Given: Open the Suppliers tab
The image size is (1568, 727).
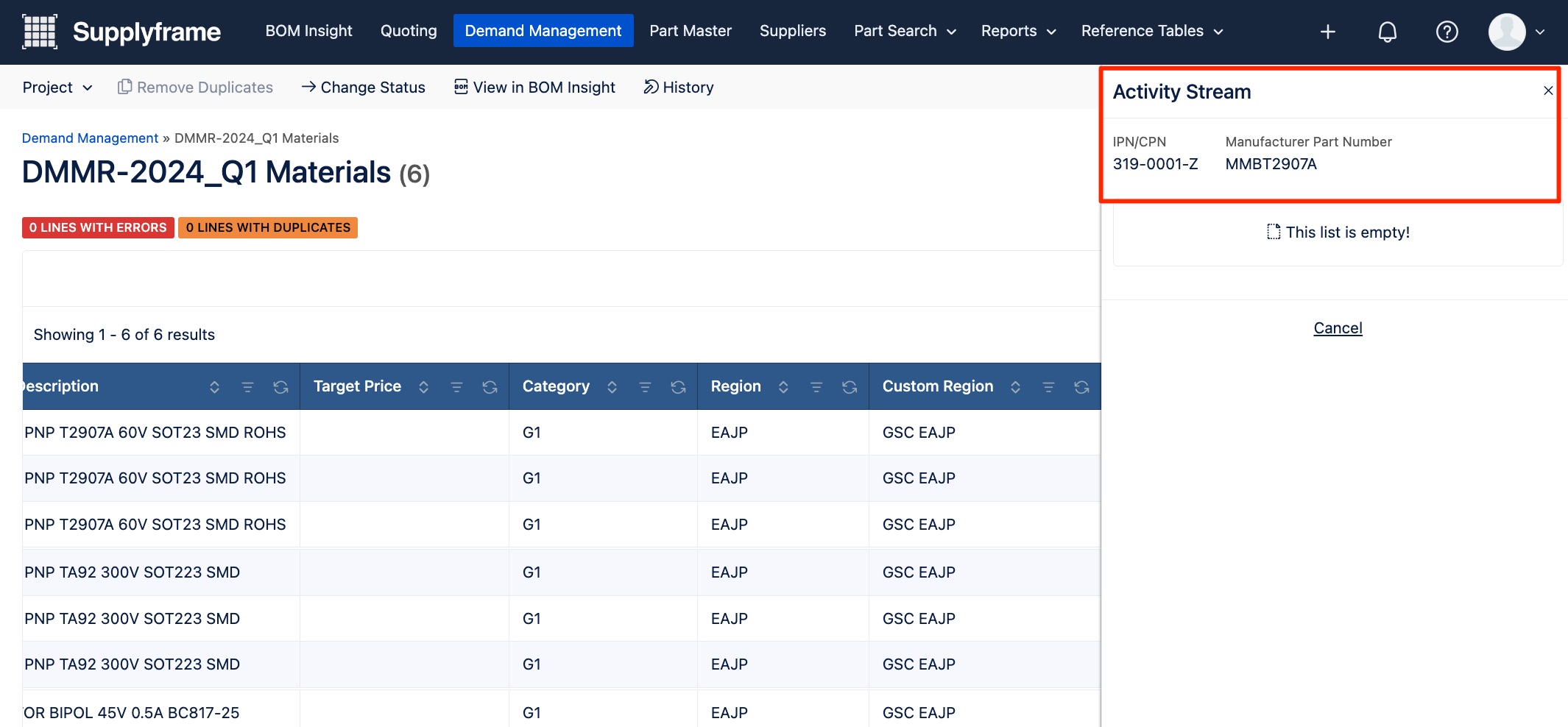Looking at the screenshot, I should pos(793,31).
